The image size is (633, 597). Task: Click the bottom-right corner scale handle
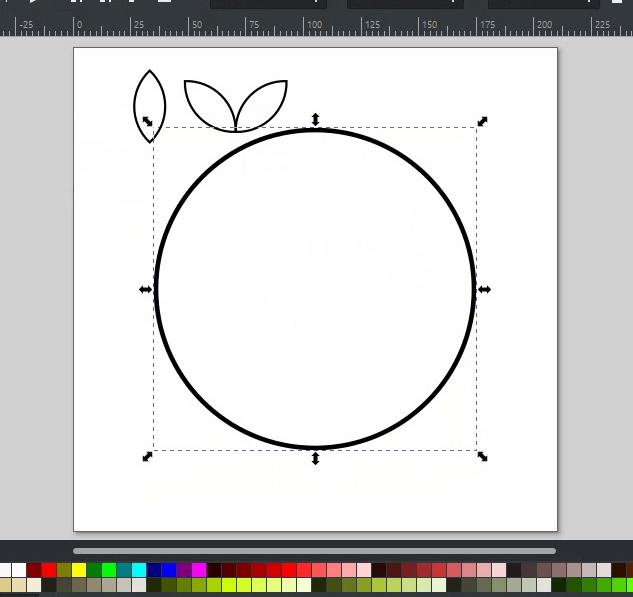[482, 457]
